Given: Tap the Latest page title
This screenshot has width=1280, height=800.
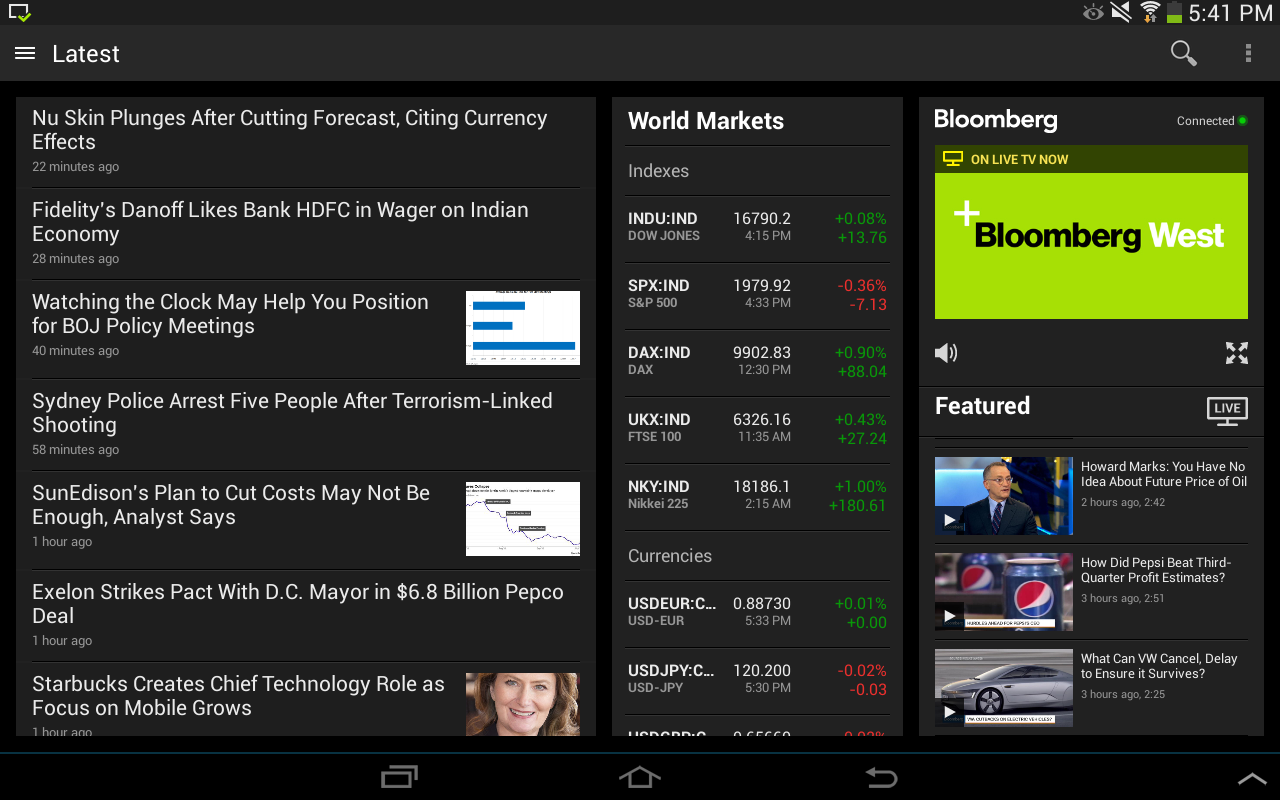Looking at the screenshot, I should point(86,54).
